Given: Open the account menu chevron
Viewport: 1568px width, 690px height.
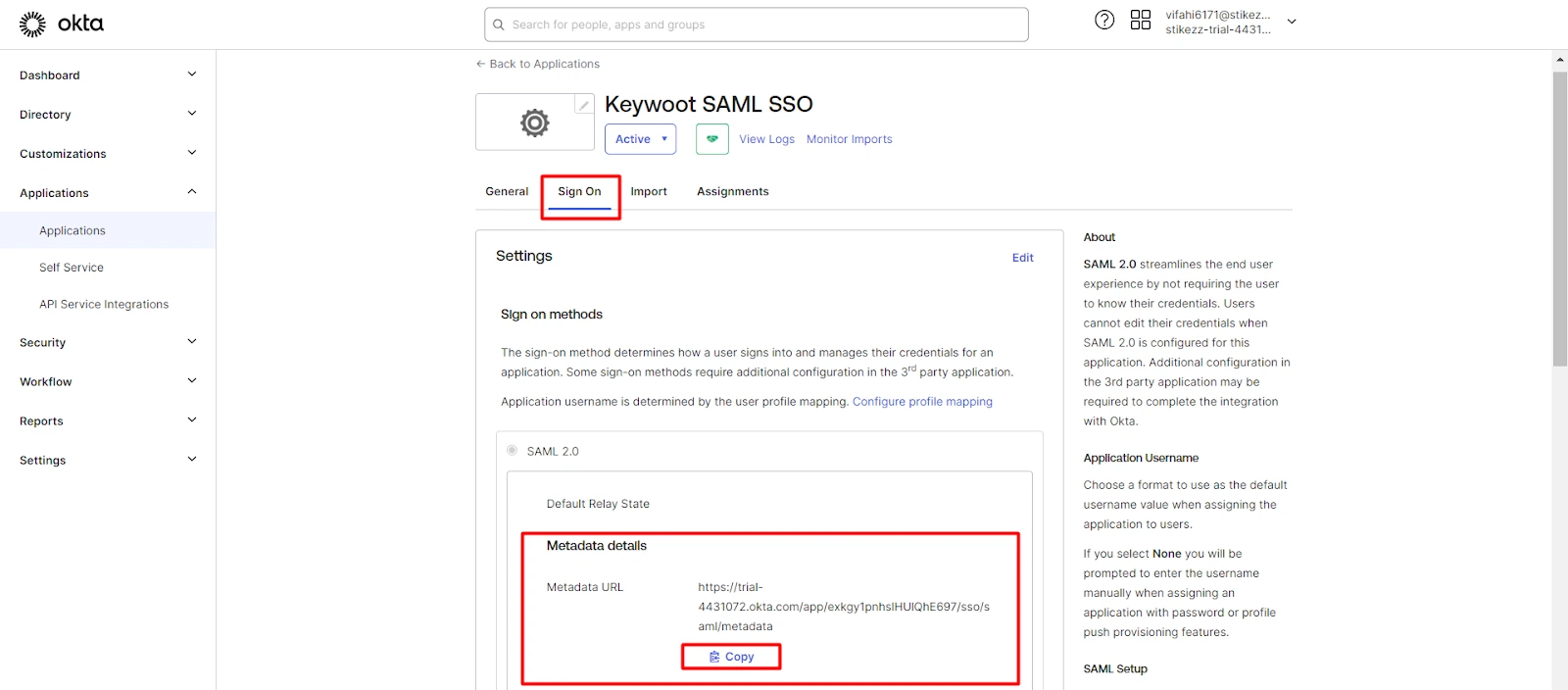Looking at the screenshot, I should tap(1292, 22).
